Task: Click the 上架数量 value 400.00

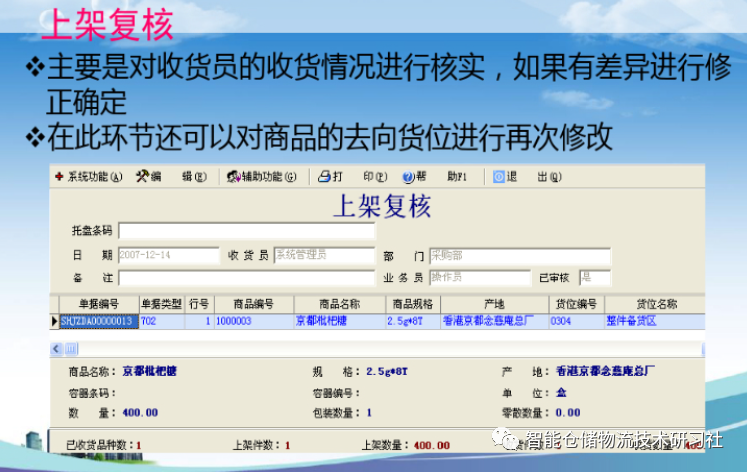Action: [x=432, y=446]
